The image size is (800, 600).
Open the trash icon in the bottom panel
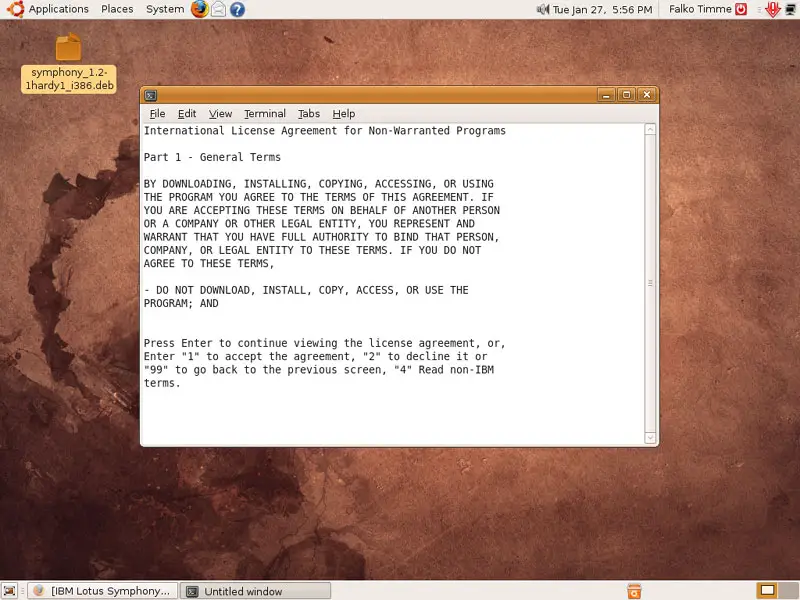coord(634,591)
